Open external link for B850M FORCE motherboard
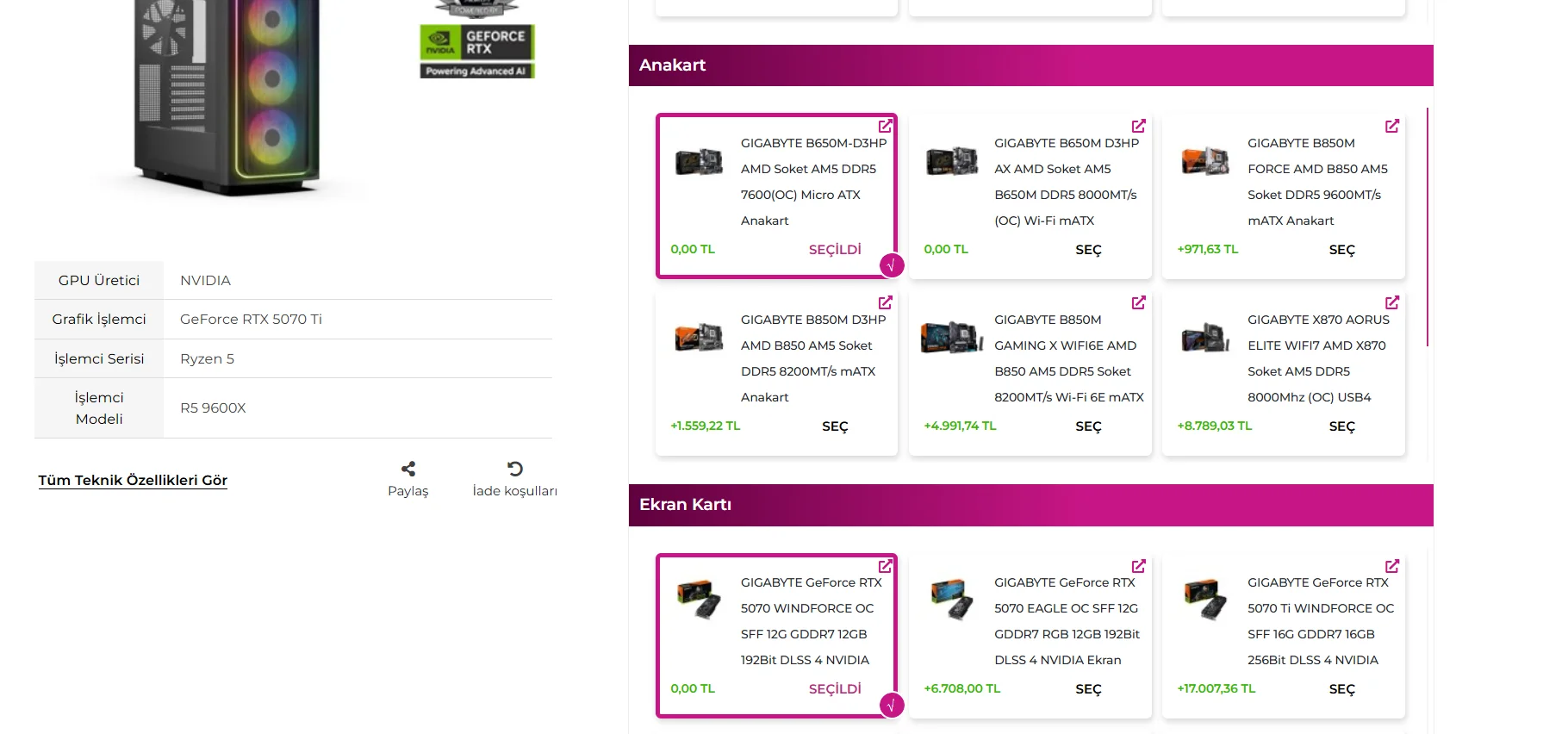The height and width of the screenshot is (734, 1568). [x=1391, y=126]
